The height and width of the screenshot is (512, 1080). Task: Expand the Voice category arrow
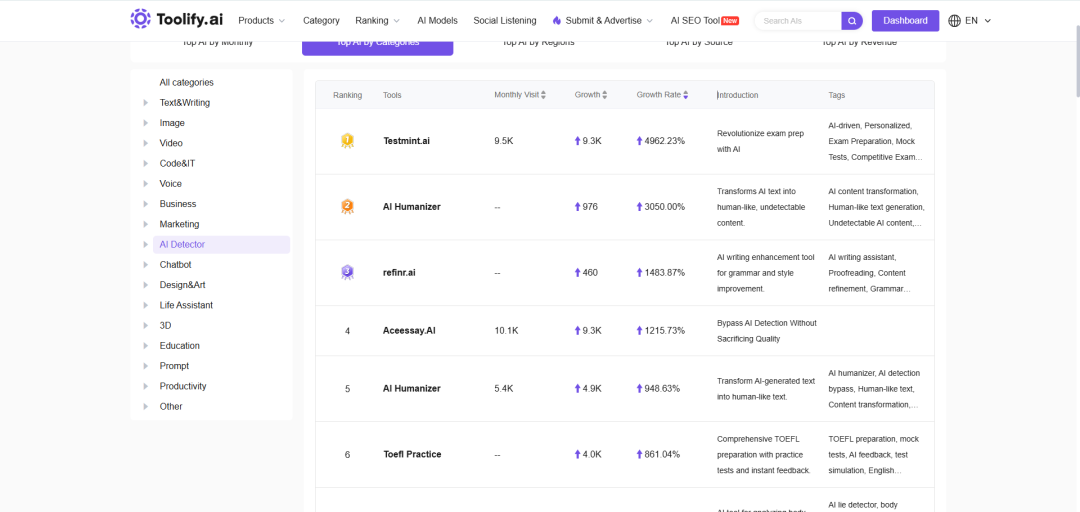[x=145, y=184]
